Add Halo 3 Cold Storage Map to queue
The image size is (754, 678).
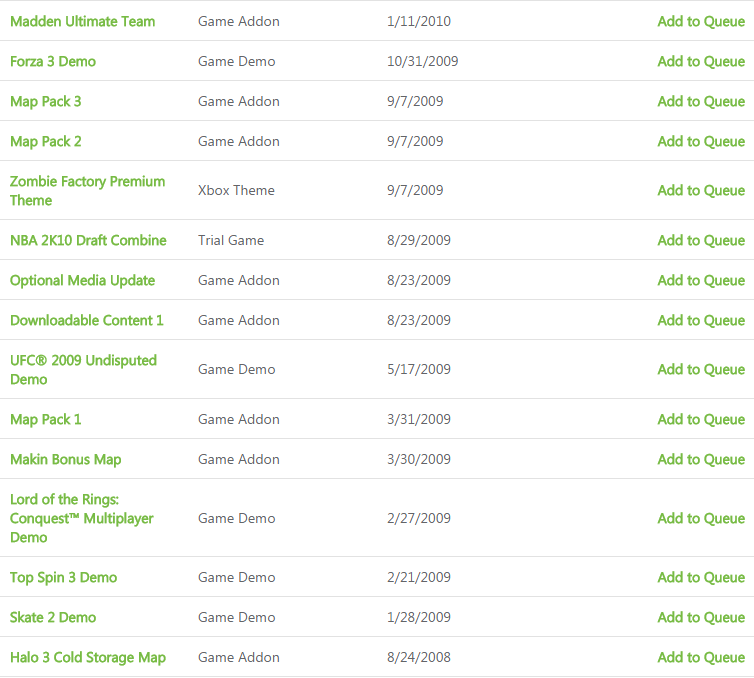[701, 657]
